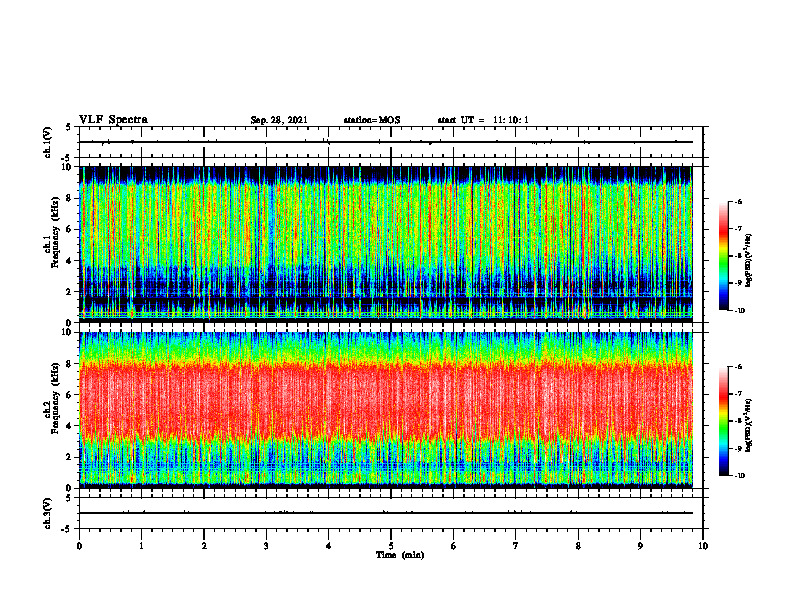Viewport: 792px width, 612px height.
Task: Click the "VLF Spectra" title text
Action: coord(113,120)
